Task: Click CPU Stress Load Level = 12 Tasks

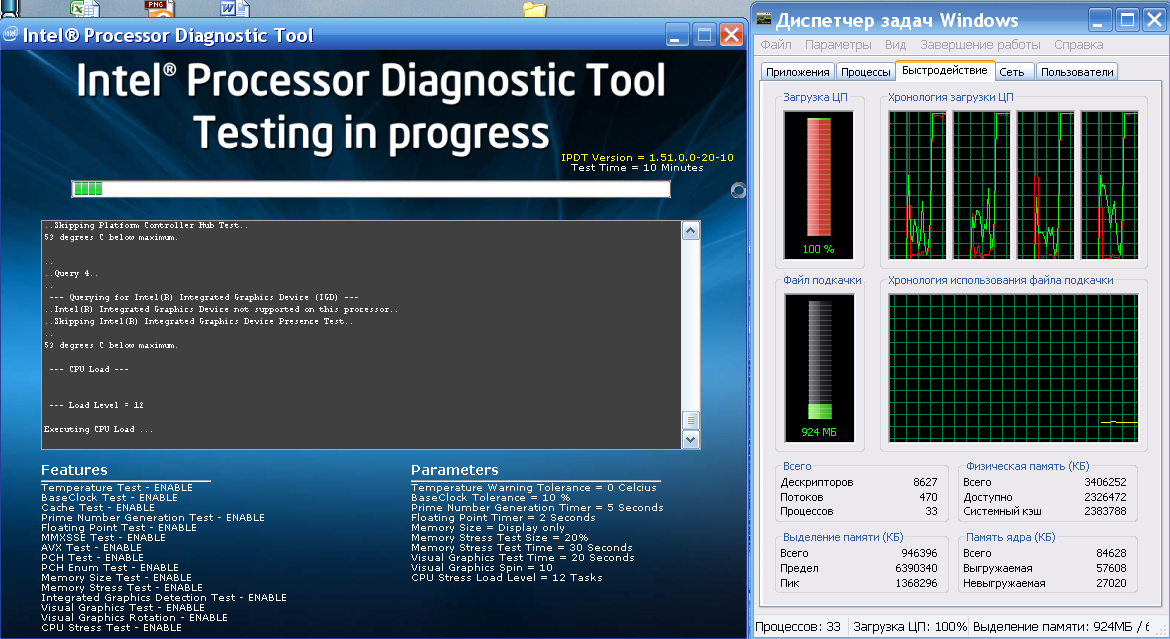Action: 507,578
